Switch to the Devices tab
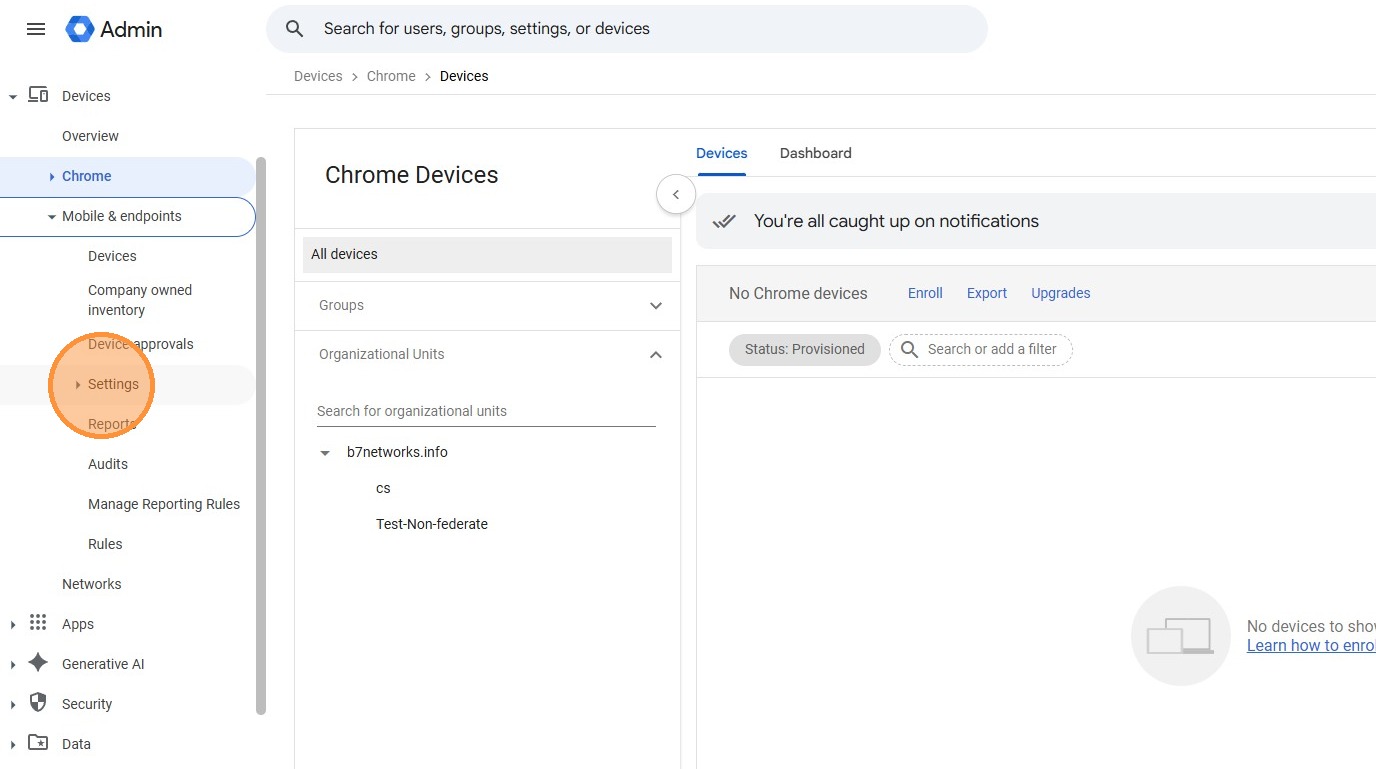Image resolution: width=1376 pixels, height=769 pixels. [x=721, y=153]
